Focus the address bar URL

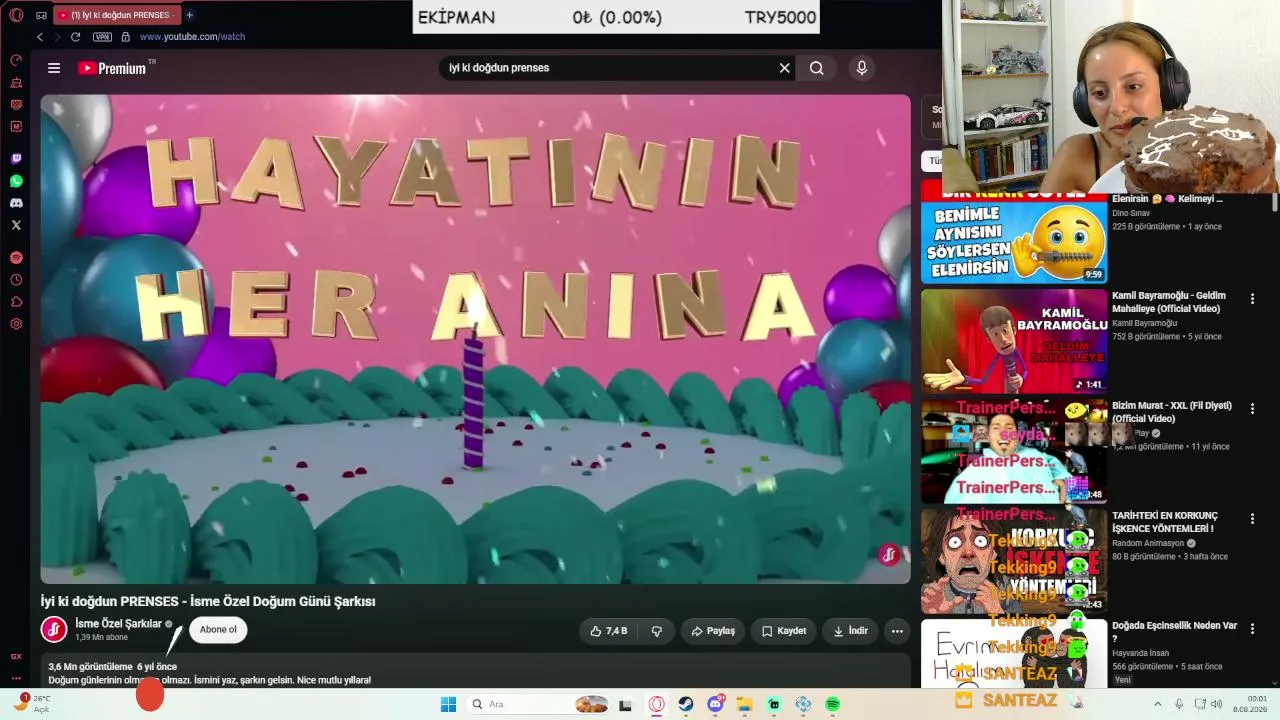coord(192,37)
